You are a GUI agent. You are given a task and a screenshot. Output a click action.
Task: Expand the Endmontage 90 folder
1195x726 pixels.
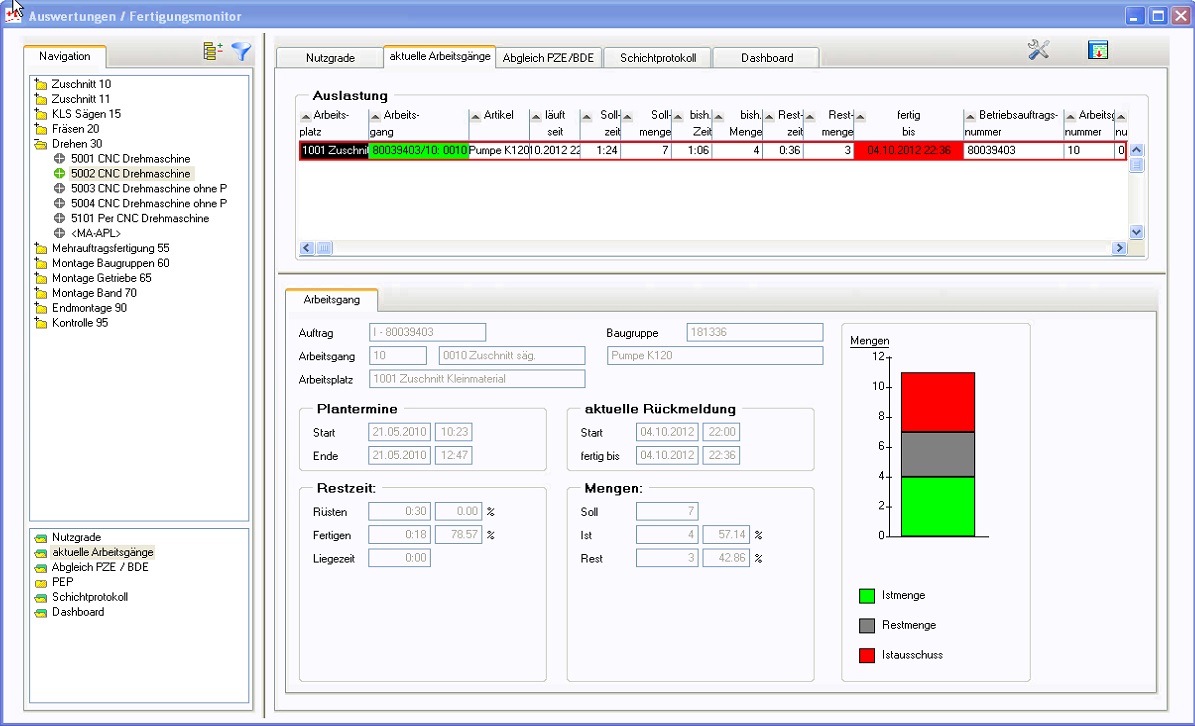pos(41,308)
